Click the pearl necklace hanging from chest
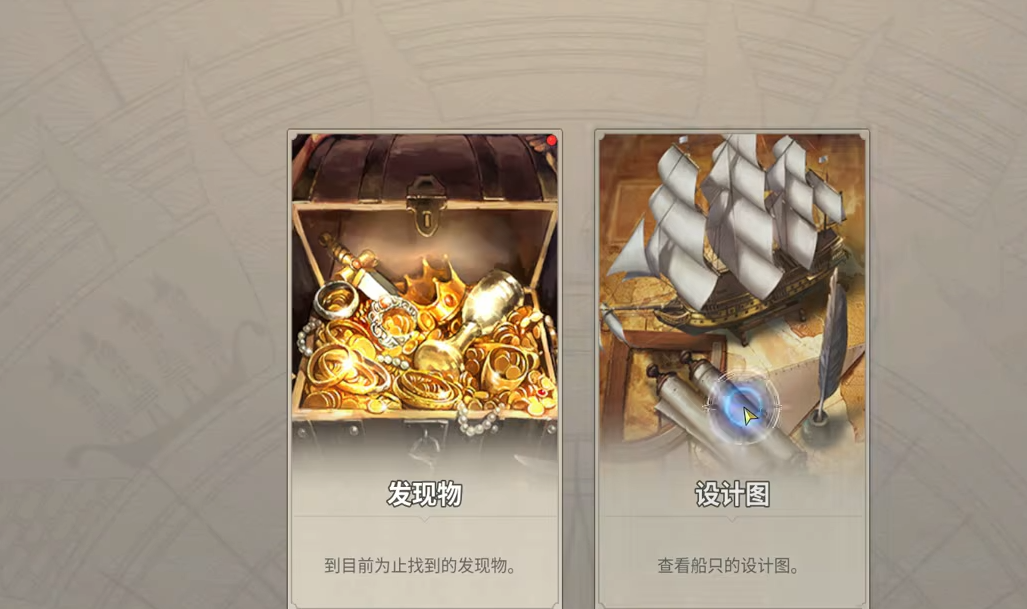Screen dimensions: 1027x609 [480, 418]
